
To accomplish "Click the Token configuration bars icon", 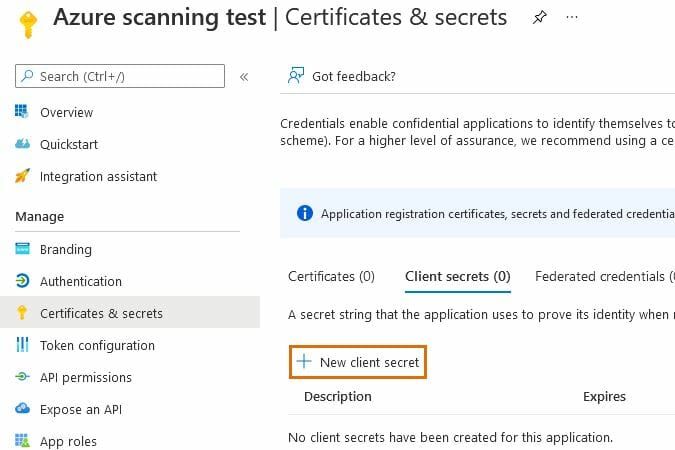I will (x=22, y=345).
